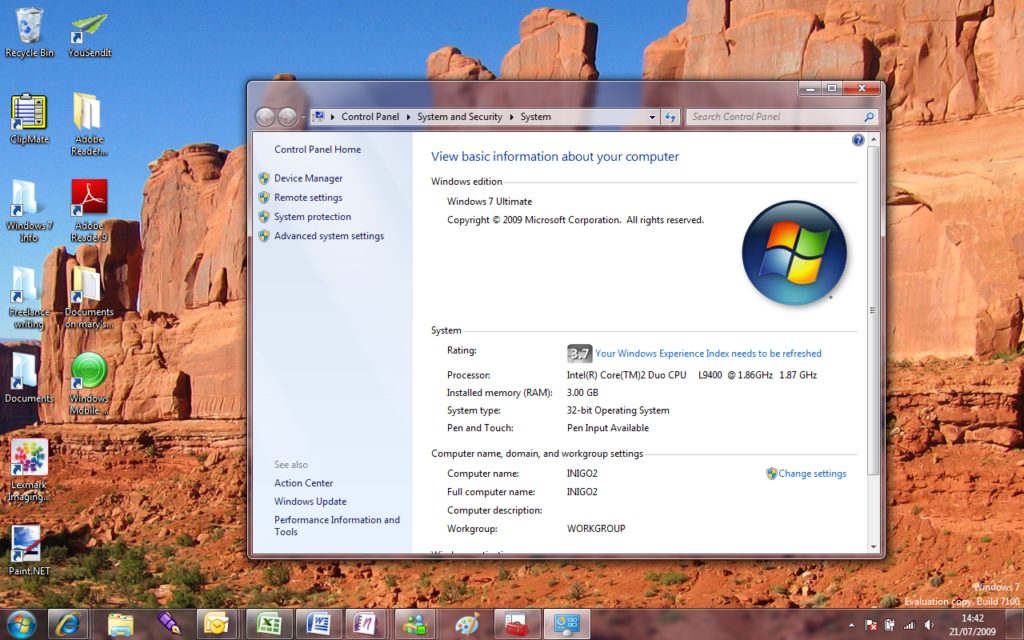Open Action Center under See also
Viewport: 1024px width, 640px height.
pos(304,483)
